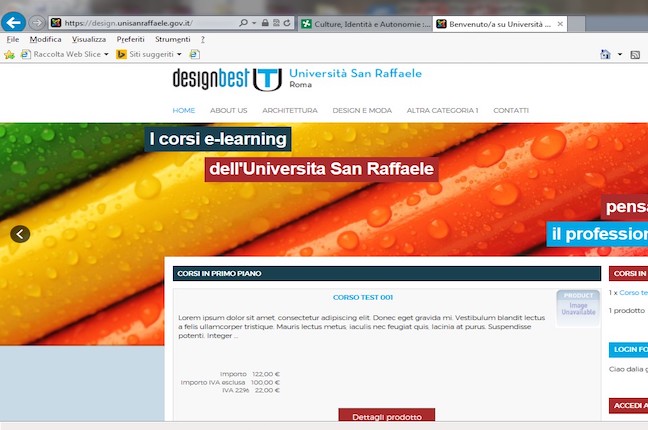Refresh the page with reload icon
648x430 pixels.
287,23
